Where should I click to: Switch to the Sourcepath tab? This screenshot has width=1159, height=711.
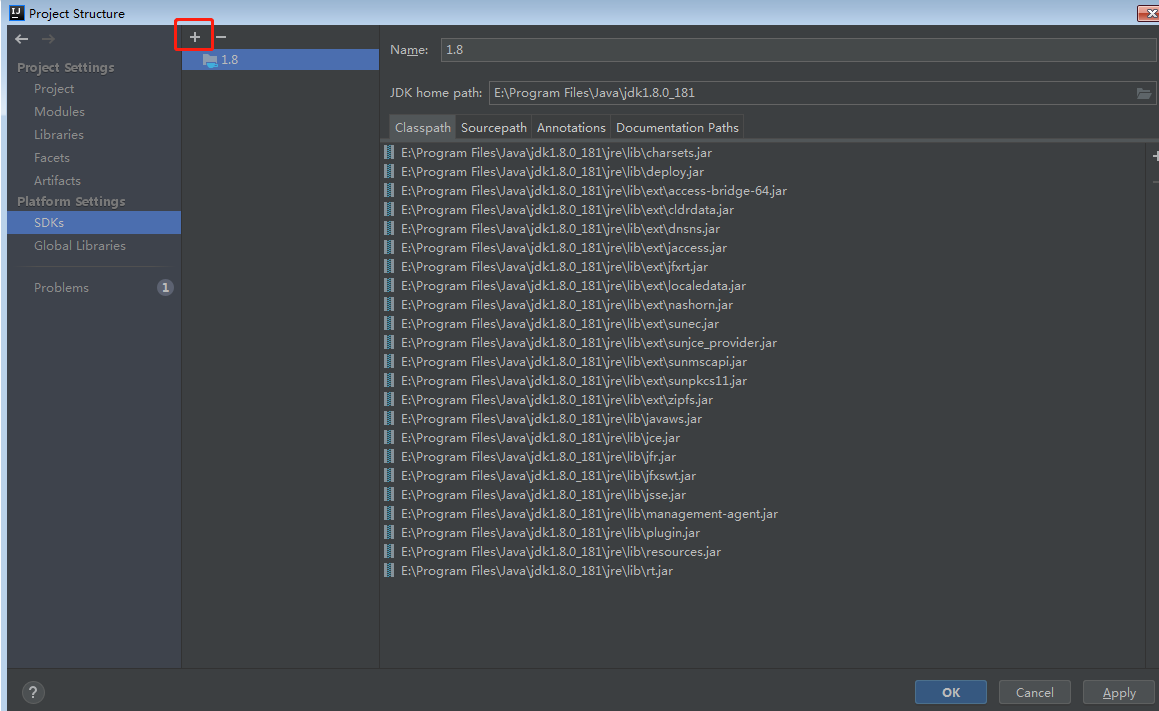point(493,127)
